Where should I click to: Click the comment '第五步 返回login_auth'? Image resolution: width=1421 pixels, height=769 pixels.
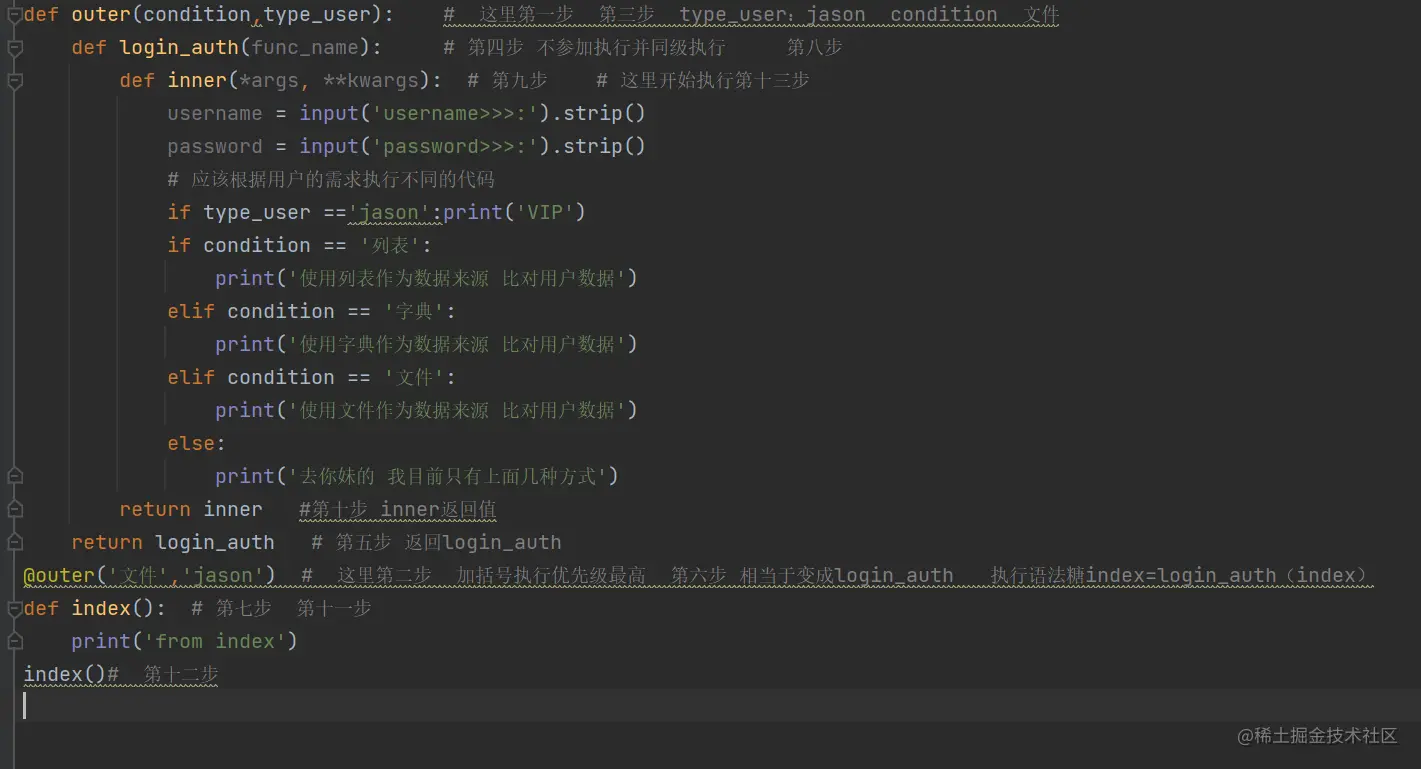pos(436,543)
